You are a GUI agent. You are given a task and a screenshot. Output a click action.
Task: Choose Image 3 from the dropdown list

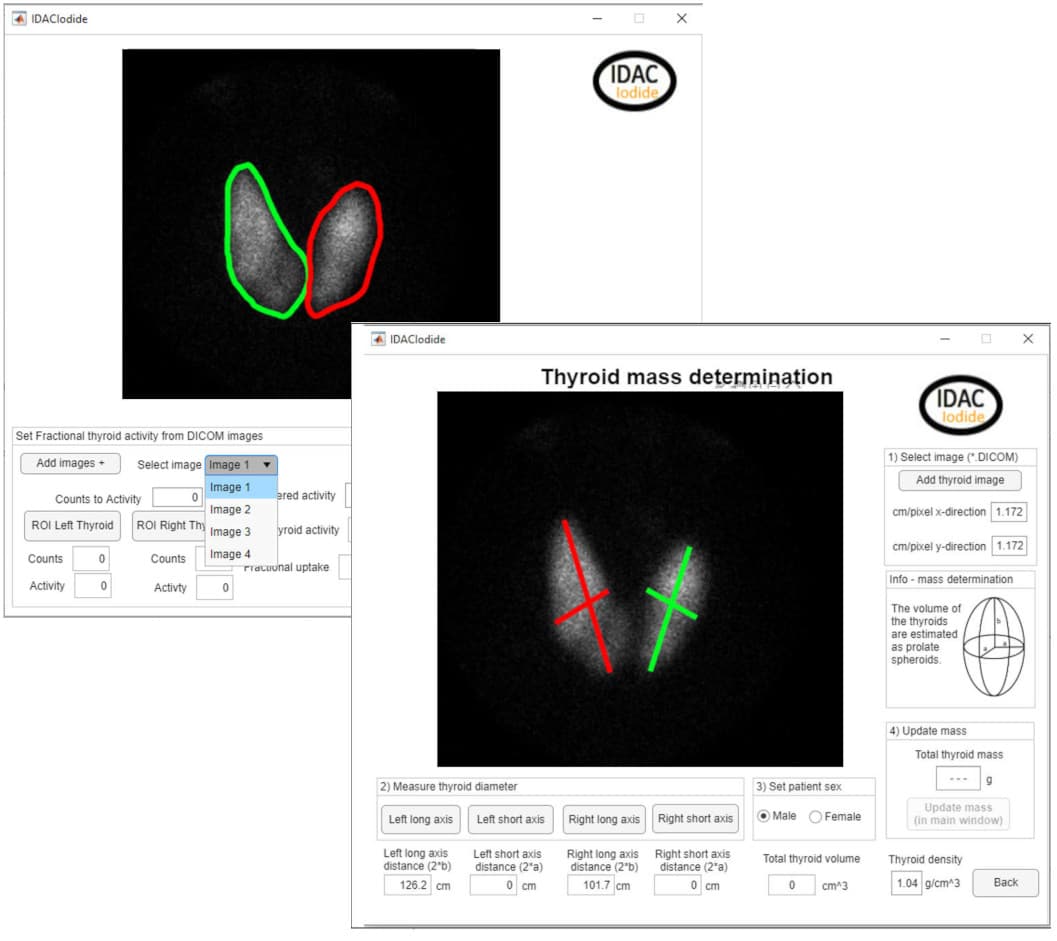231,532
